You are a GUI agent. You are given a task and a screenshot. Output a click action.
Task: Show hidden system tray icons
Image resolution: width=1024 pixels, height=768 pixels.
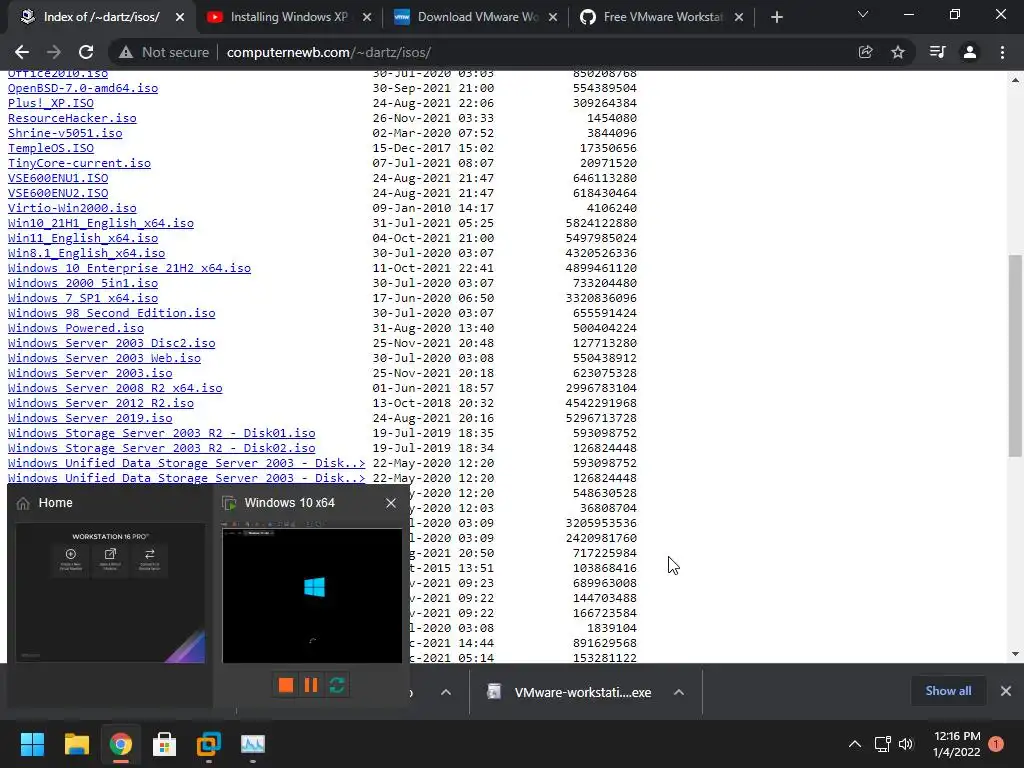854,744
